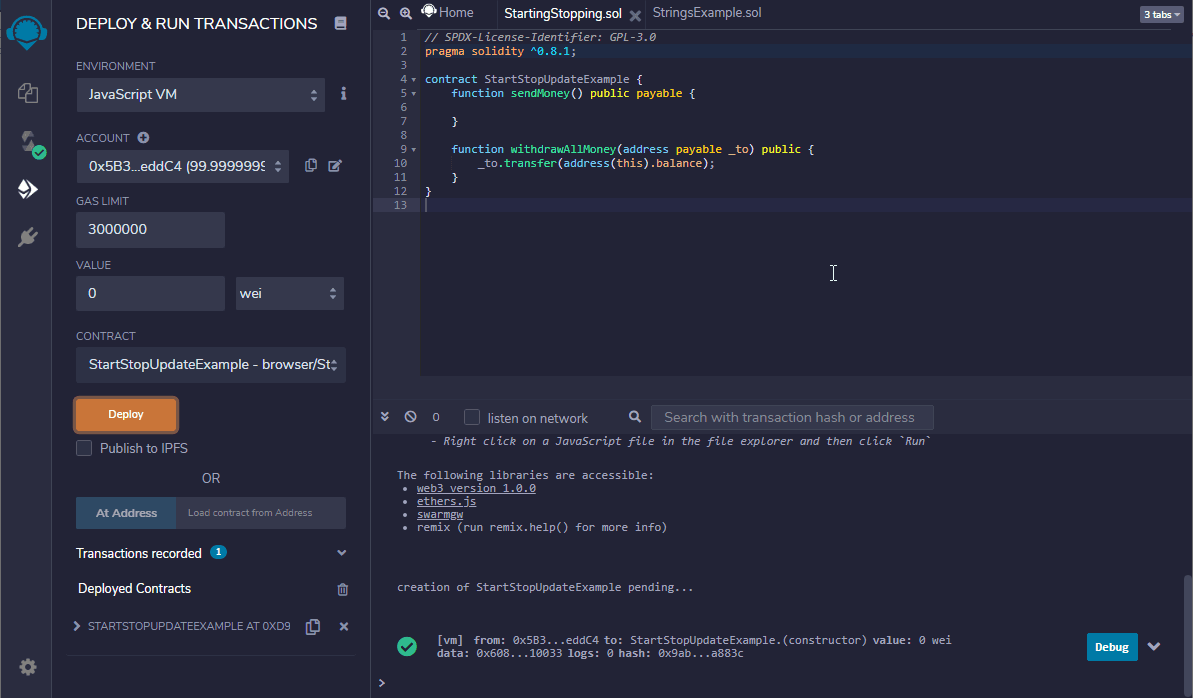Delete all deployed contracts trash icon

[342, 589]
